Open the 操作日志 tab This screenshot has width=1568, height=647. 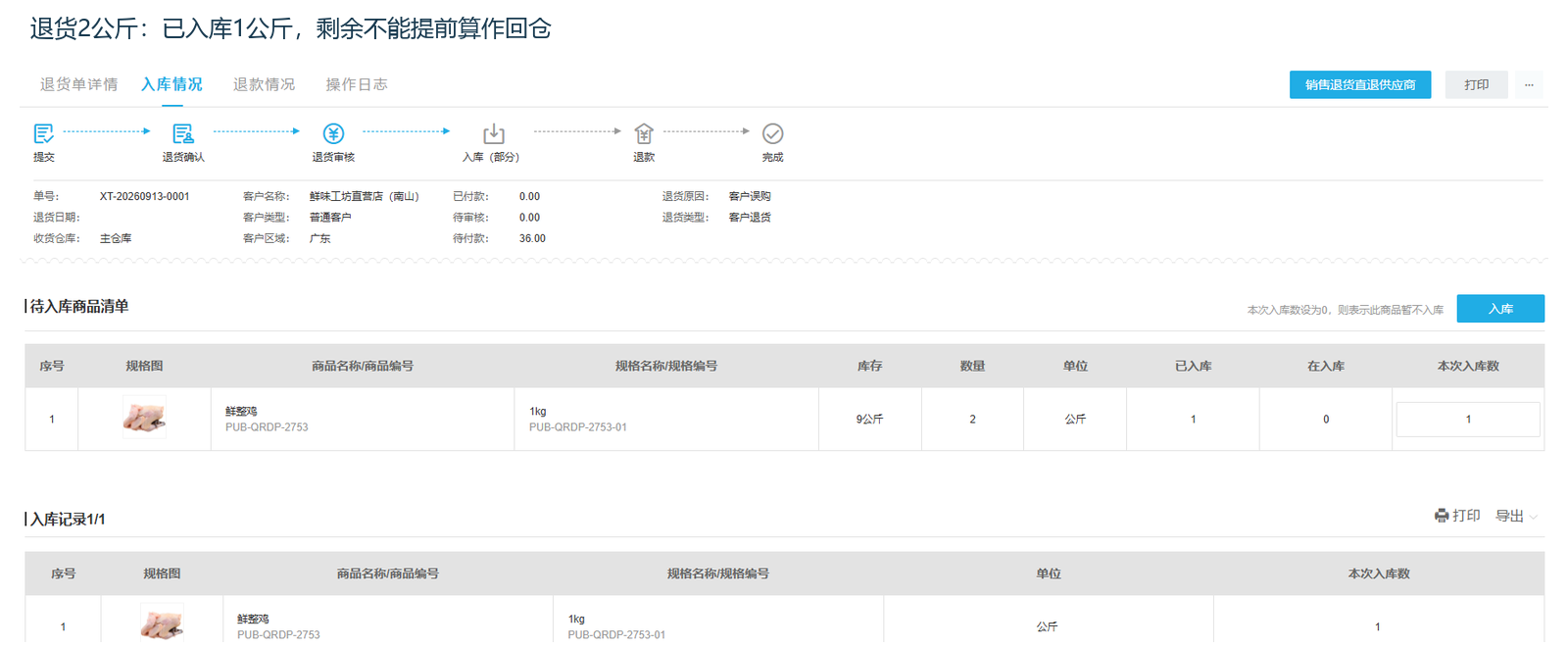[357, 84]
